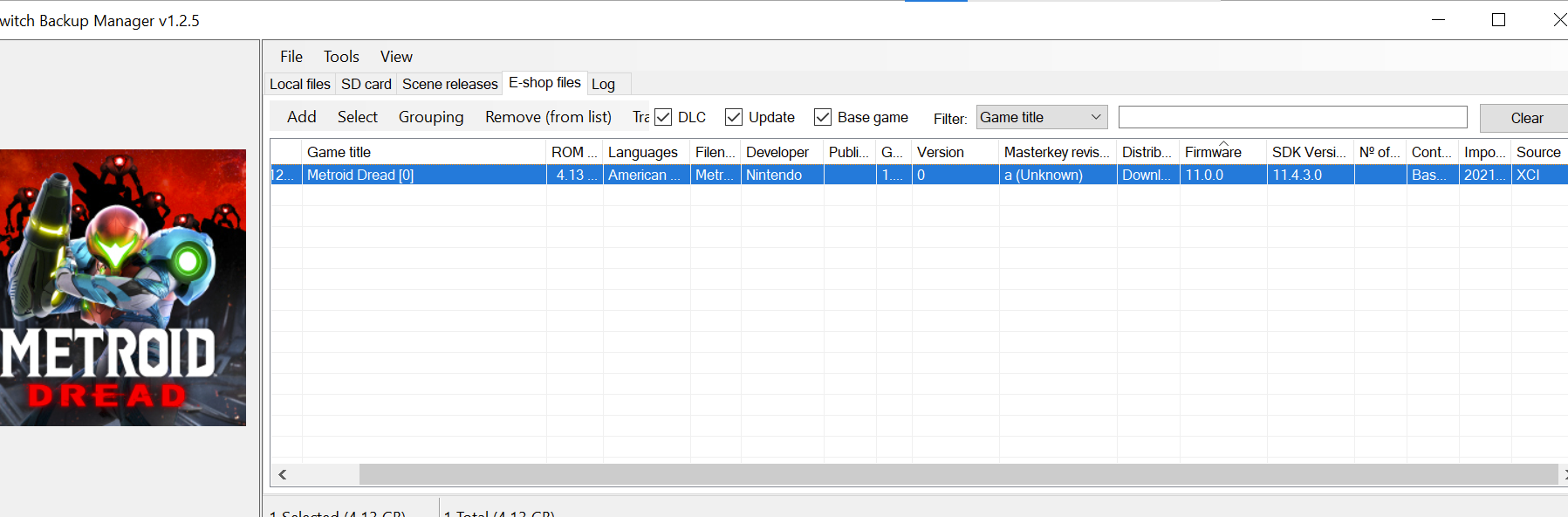This screenshot has height=517, width=1568.
Task: Click the Nintendo developer cell
Action: pos(783,175)
